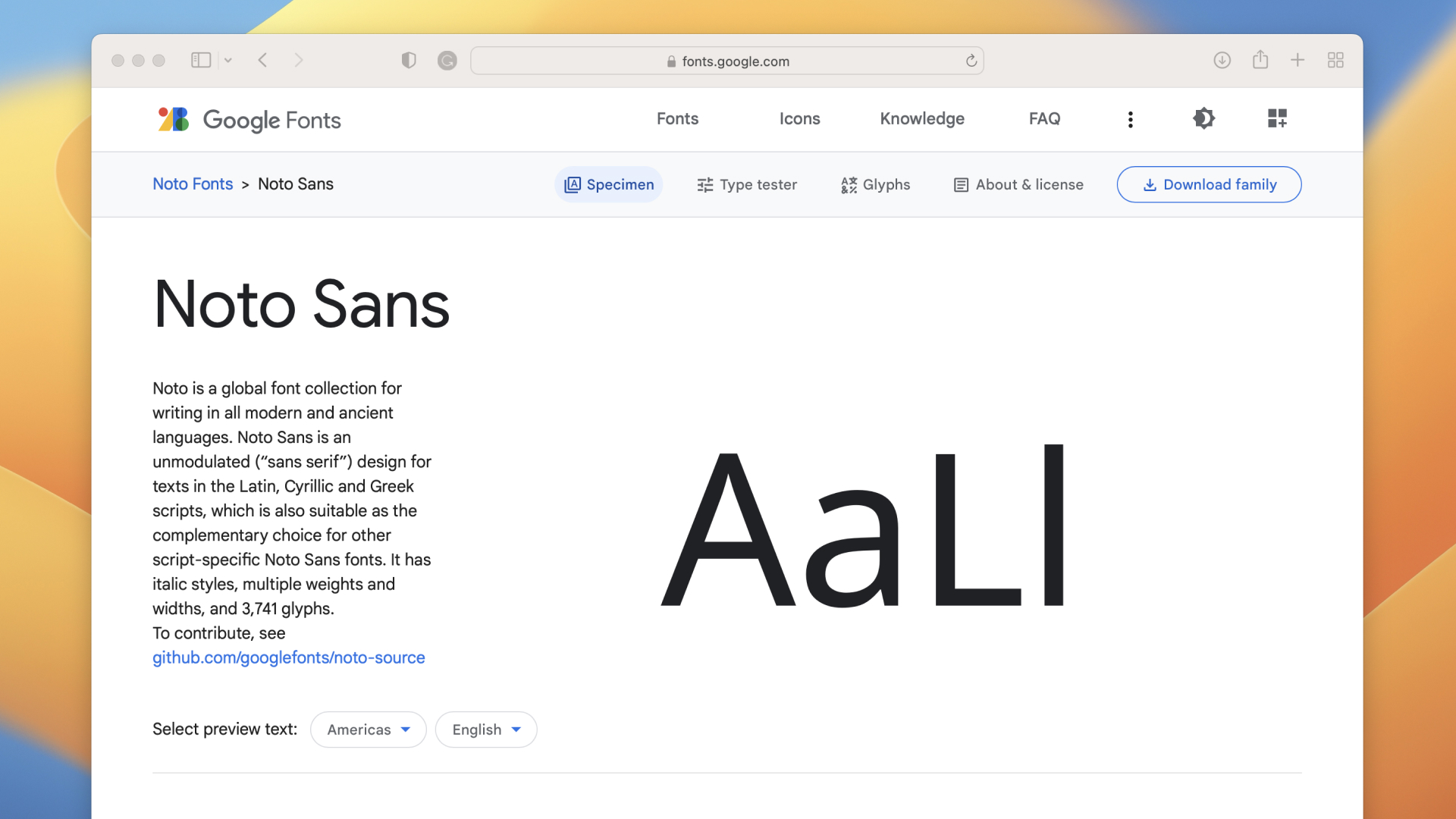The height and width of the screenshot is (819, 1456).
Task: Toggle the Safari sidebar
Action: (201, 61)
